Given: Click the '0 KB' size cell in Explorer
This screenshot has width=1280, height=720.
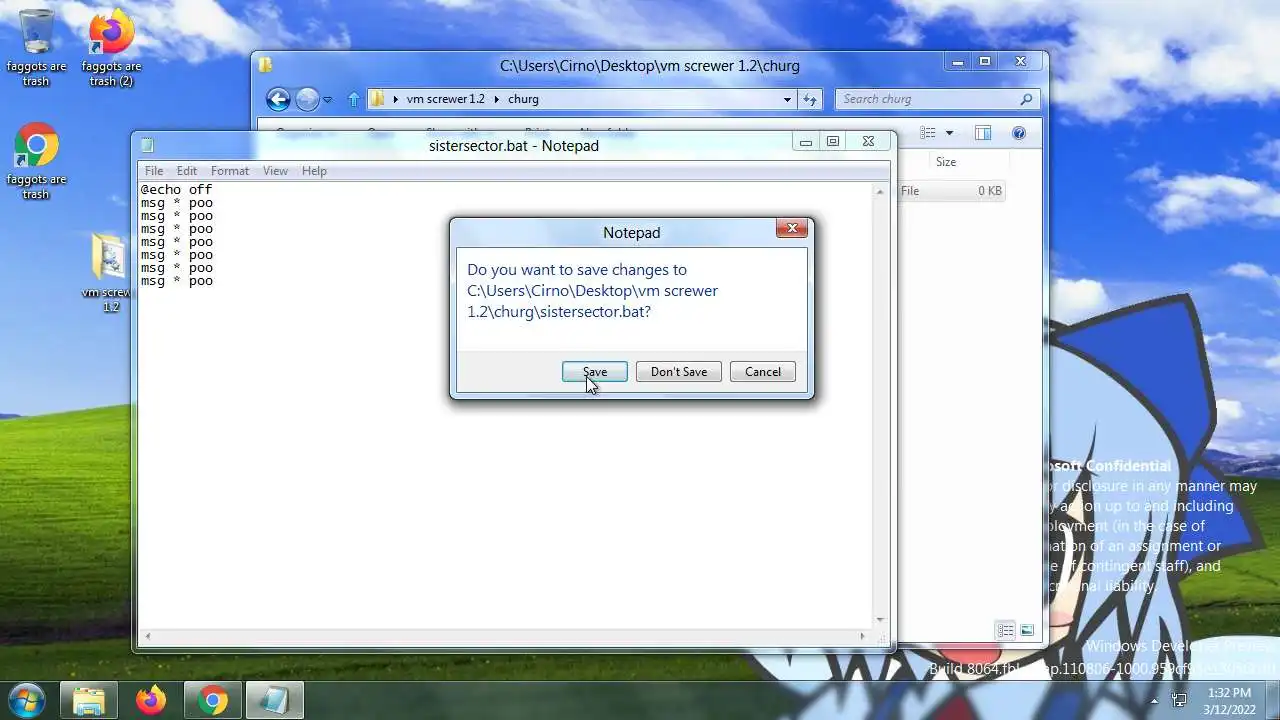Looking at the screenshot, I should pos(990,191).
